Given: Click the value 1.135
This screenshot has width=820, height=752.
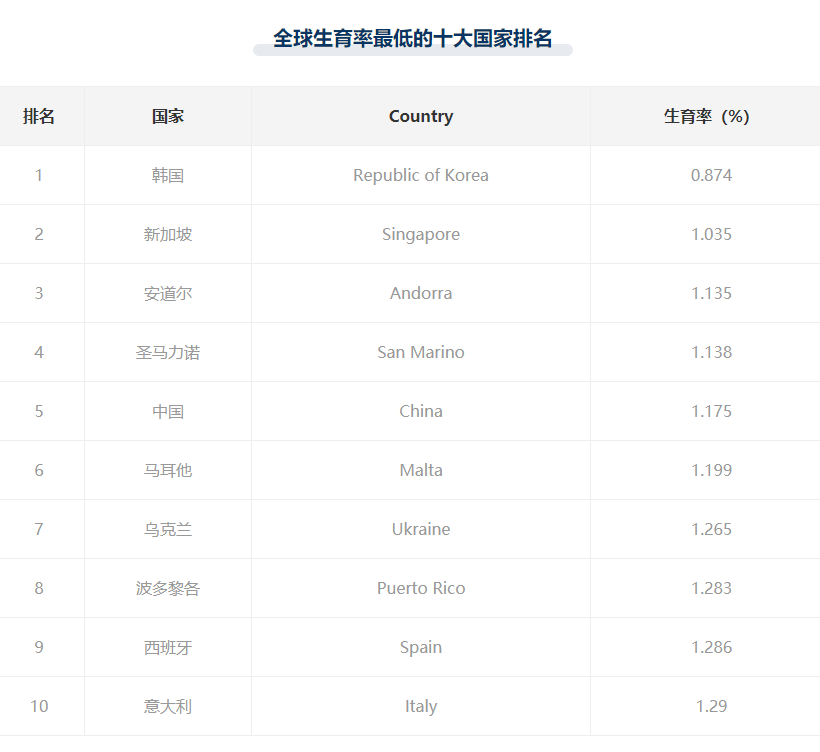Looking at the screenshot, I should click(x=711, y=293).
